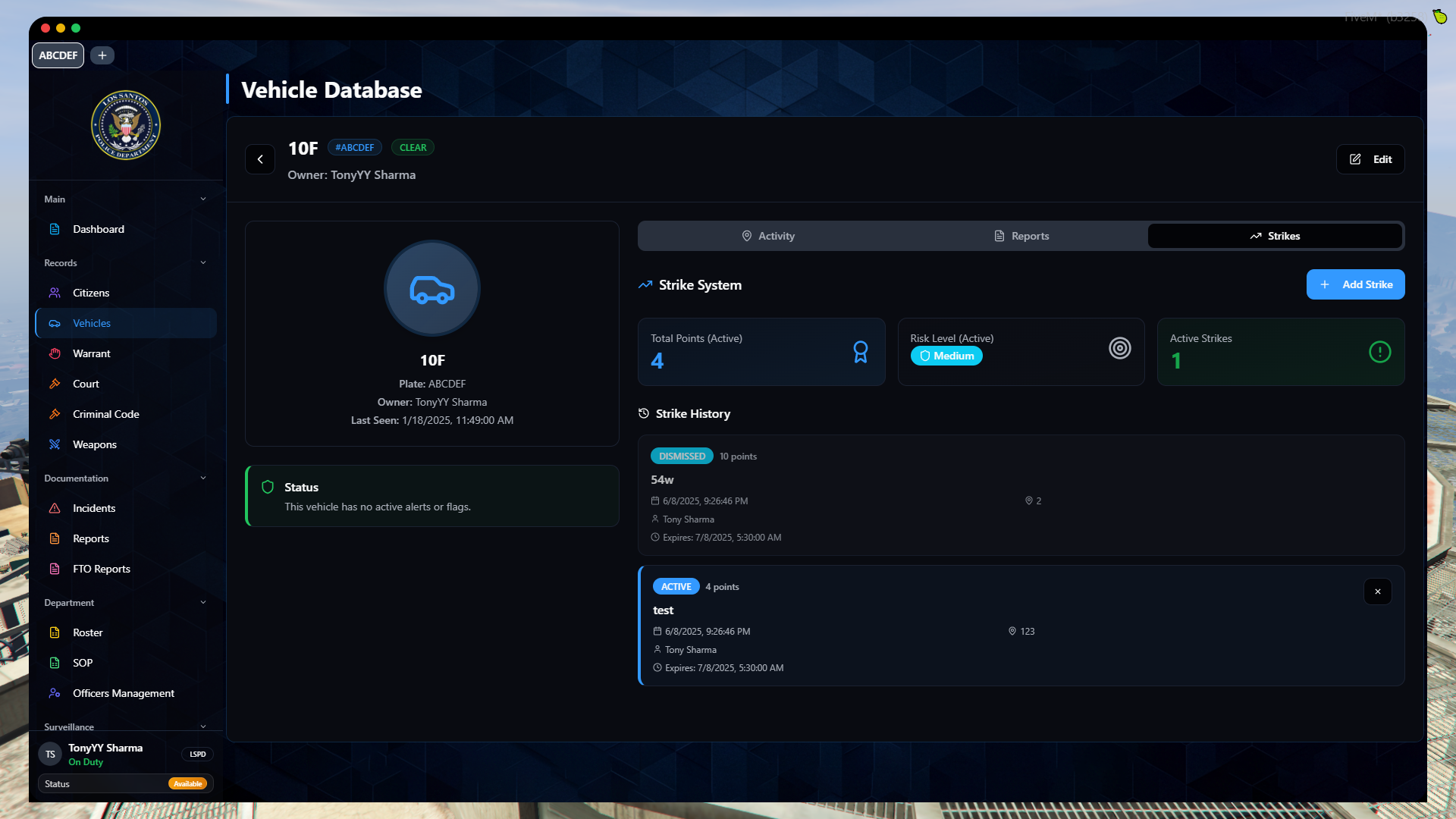Click the back arrow next to 10F
The height and width of the screenshot is (819, 1456).
pos(260,159)
